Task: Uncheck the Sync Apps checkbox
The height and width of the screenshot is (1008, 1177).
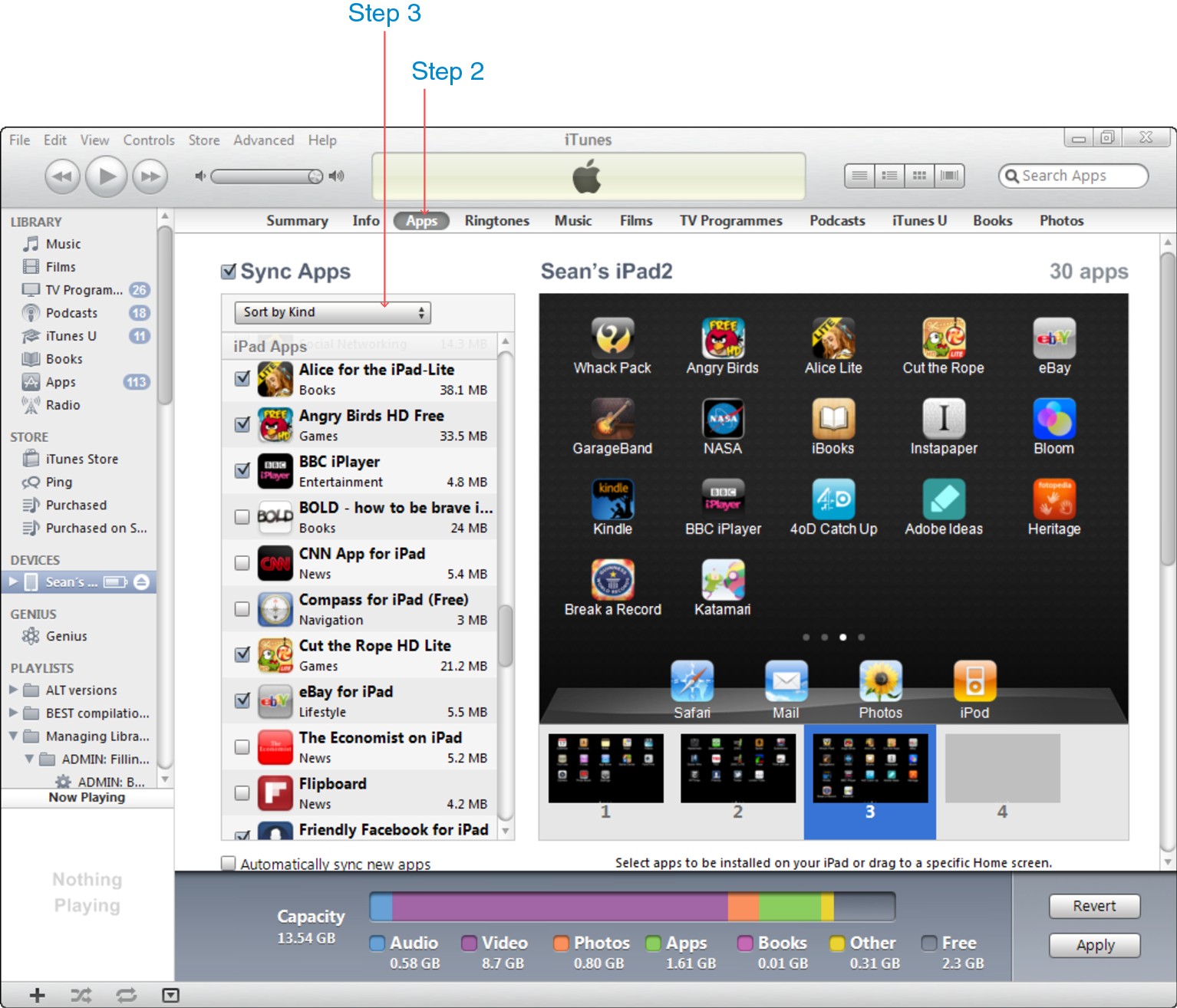Action: tap(228, 272)
